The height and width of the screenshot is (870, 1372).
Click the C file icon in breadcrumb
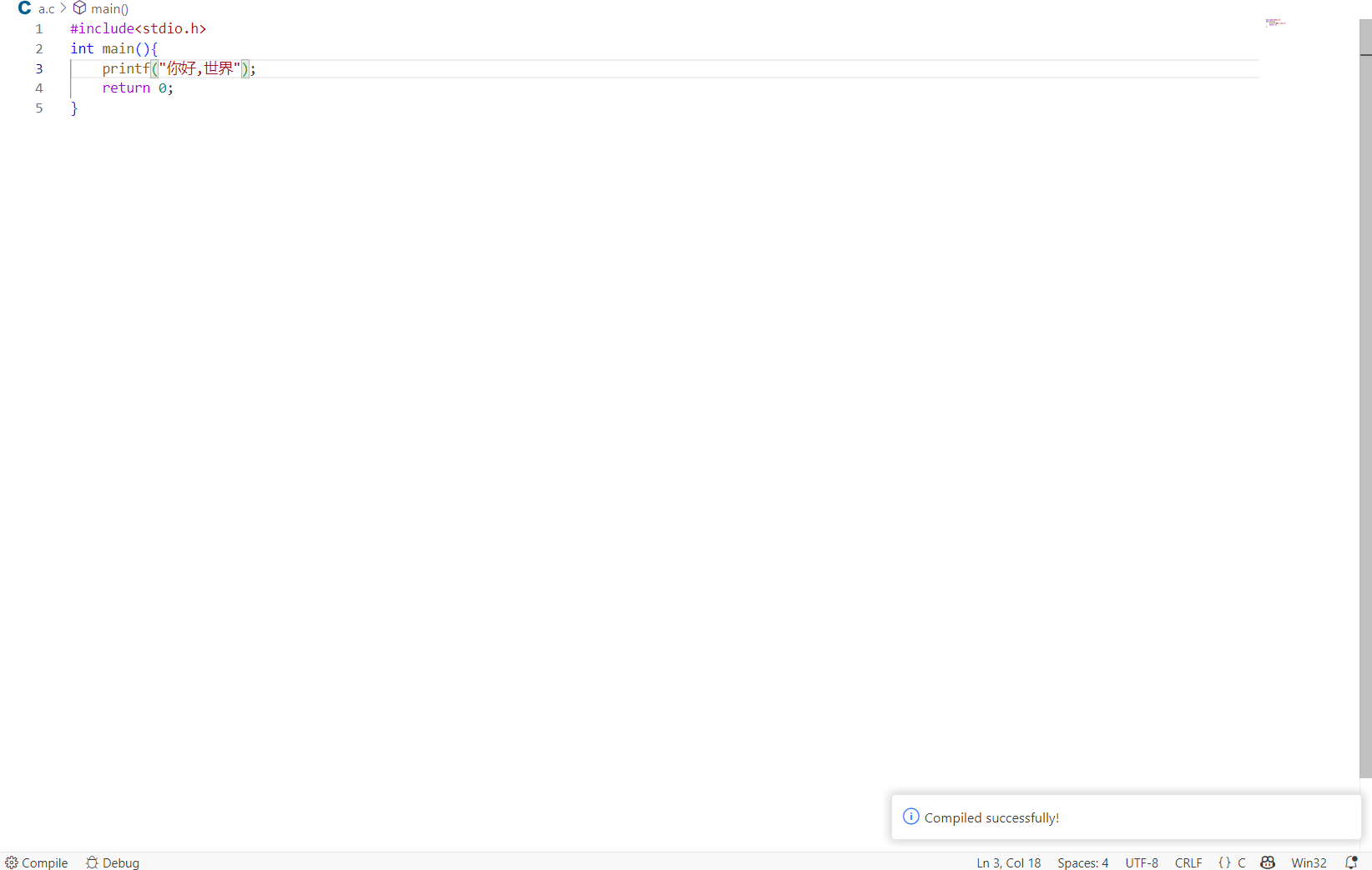click(x=24, y=8)
